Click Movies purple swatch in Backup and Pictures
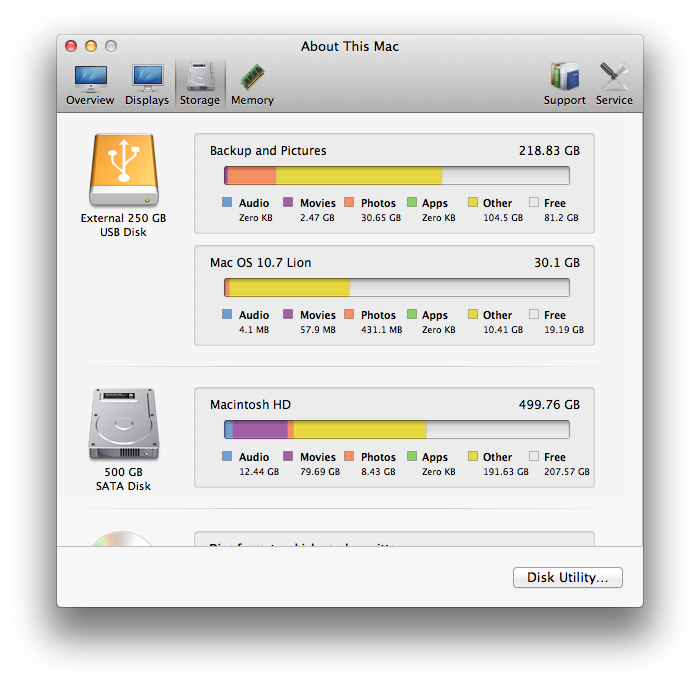 [288, 202]
